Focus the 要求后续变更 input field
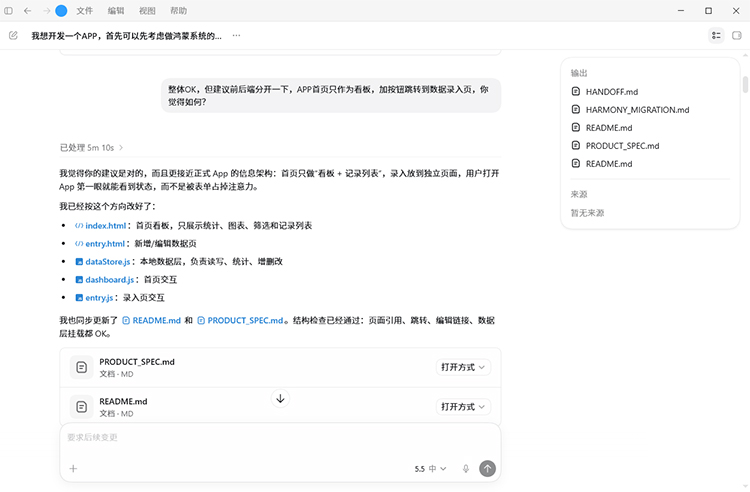This screenshot has height=492, width=750. 280,437
